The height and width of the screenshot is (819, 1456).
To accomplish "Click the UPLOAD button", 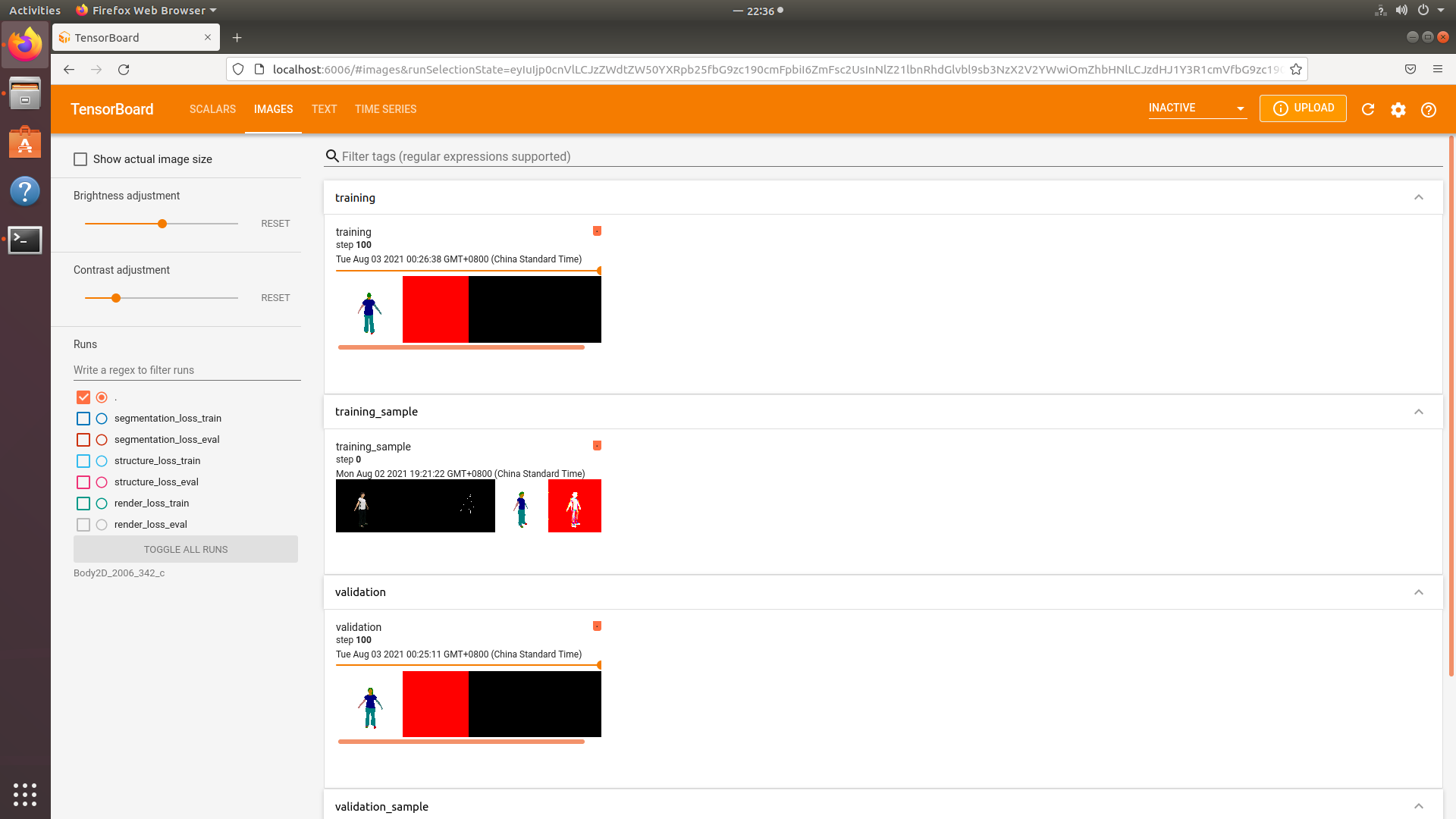I will (1303, 108).
